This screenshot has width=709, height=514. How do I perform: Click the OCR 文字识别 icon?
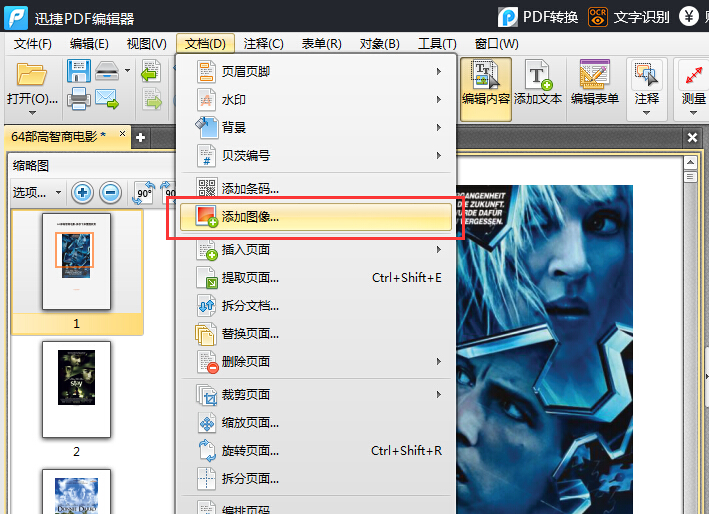click(x=598, y=17)
